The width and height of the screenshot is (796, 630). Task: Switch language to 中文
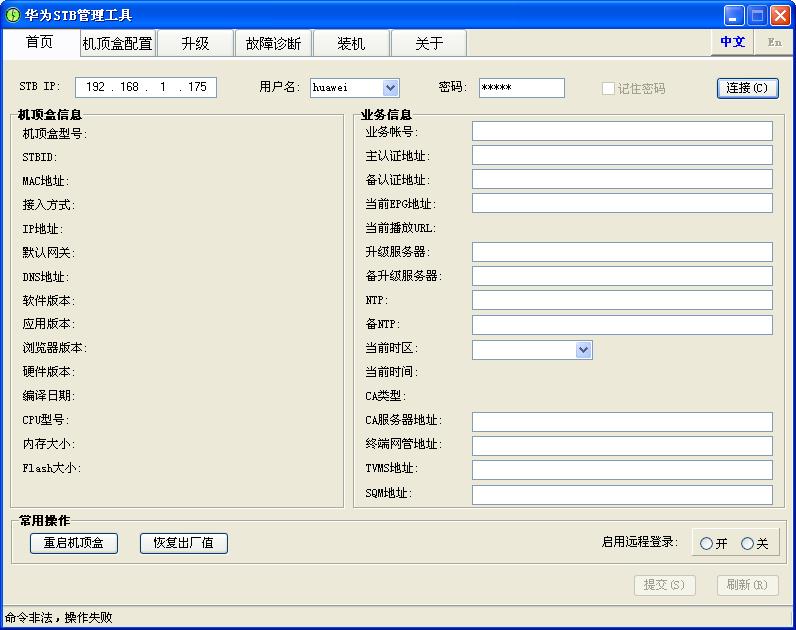733,42
